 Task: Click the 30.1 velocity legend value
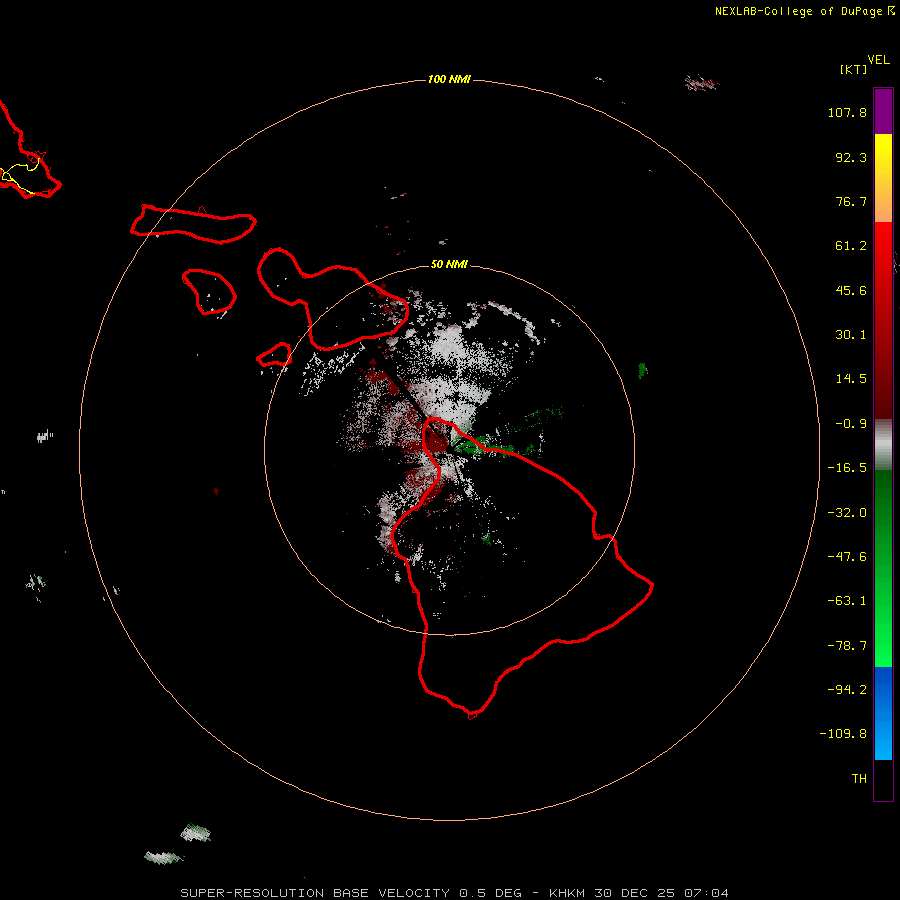851,335
